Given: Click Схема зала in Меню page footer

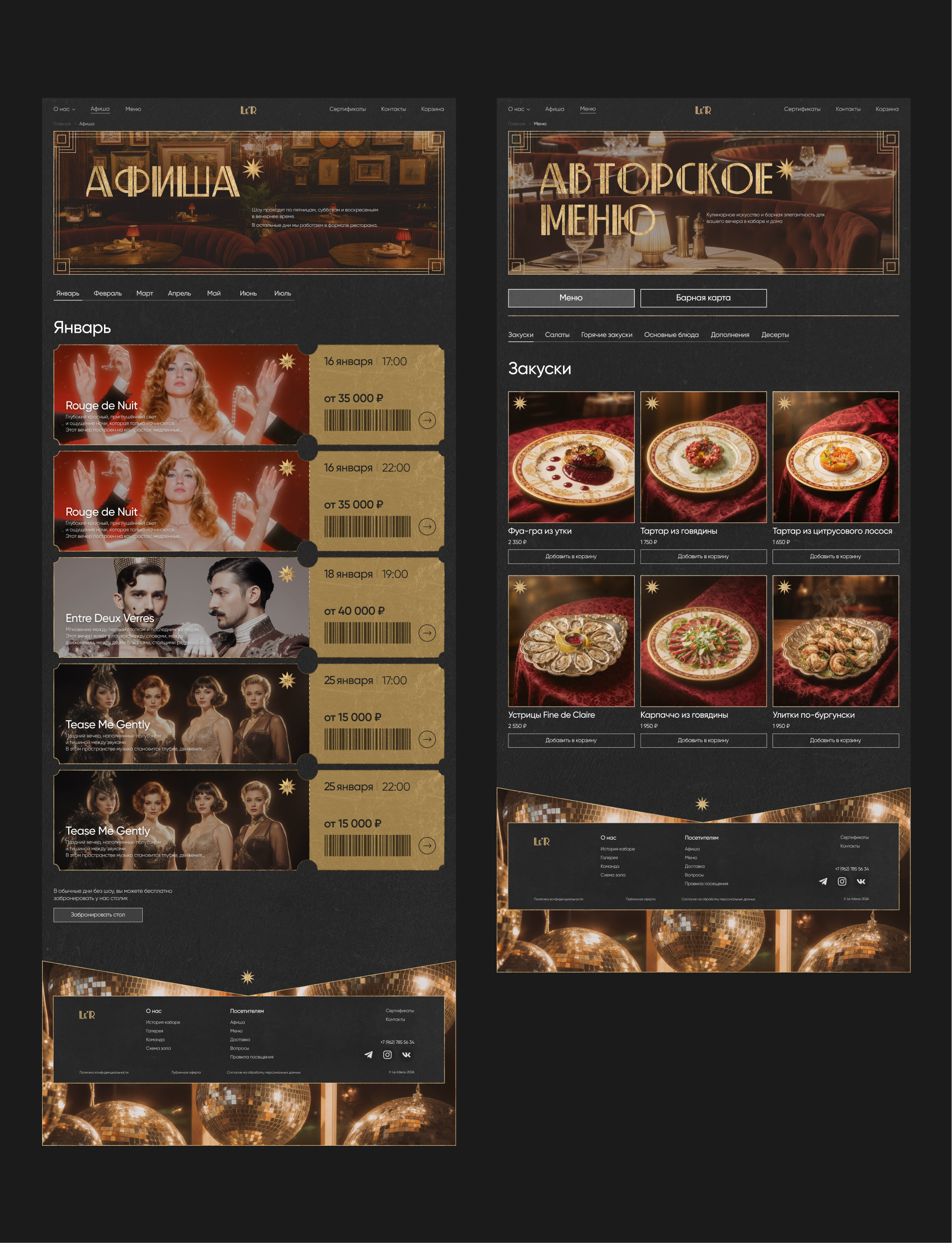Looking at the screenshot, I should (612, 875).
